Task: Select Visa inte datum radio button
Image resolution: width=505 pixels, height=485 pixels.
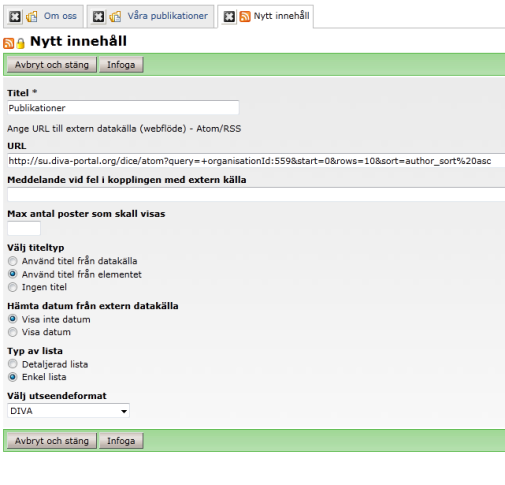Action: (13, 319)
